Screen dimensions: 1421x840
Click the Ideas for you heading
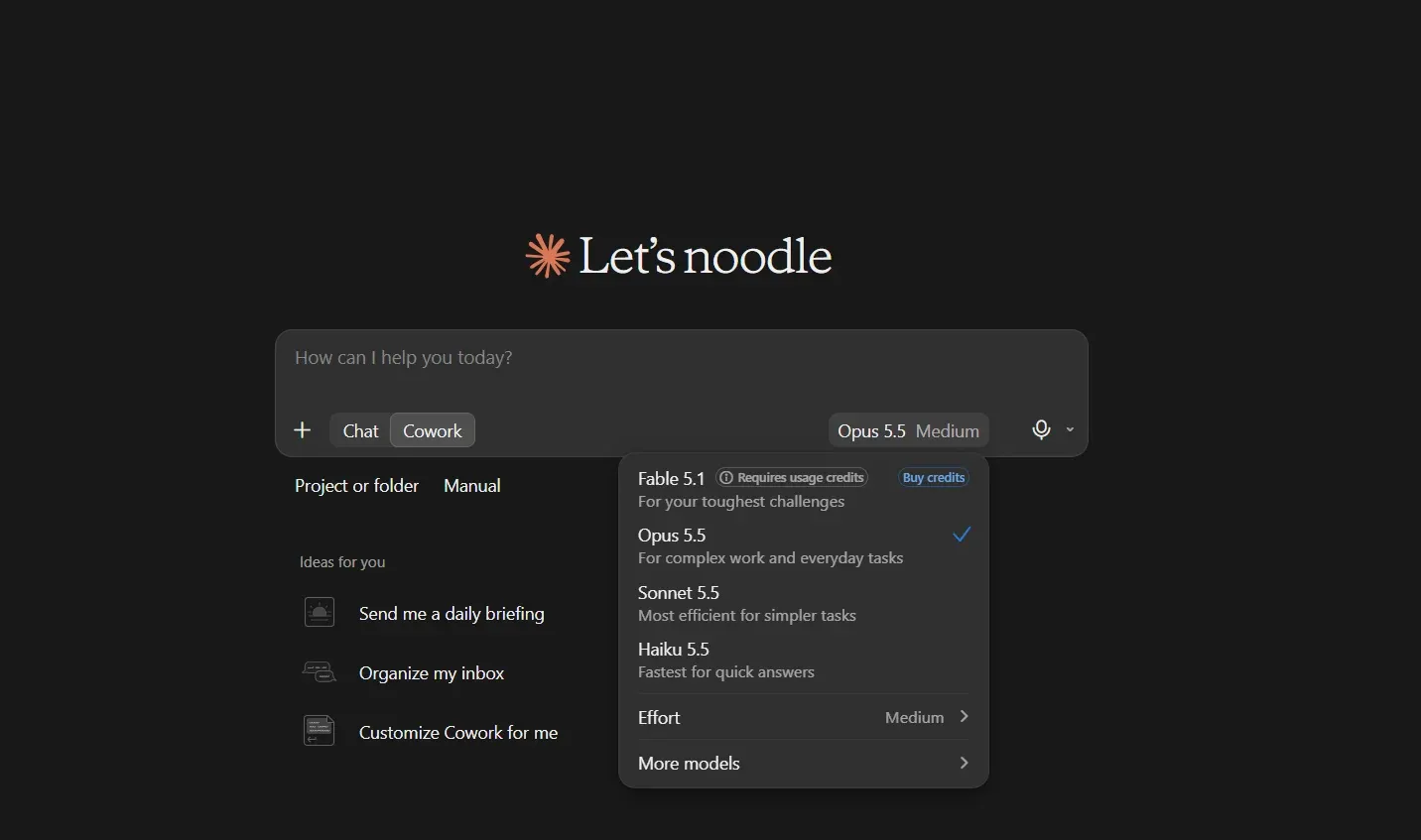click(x=342, y=562)
